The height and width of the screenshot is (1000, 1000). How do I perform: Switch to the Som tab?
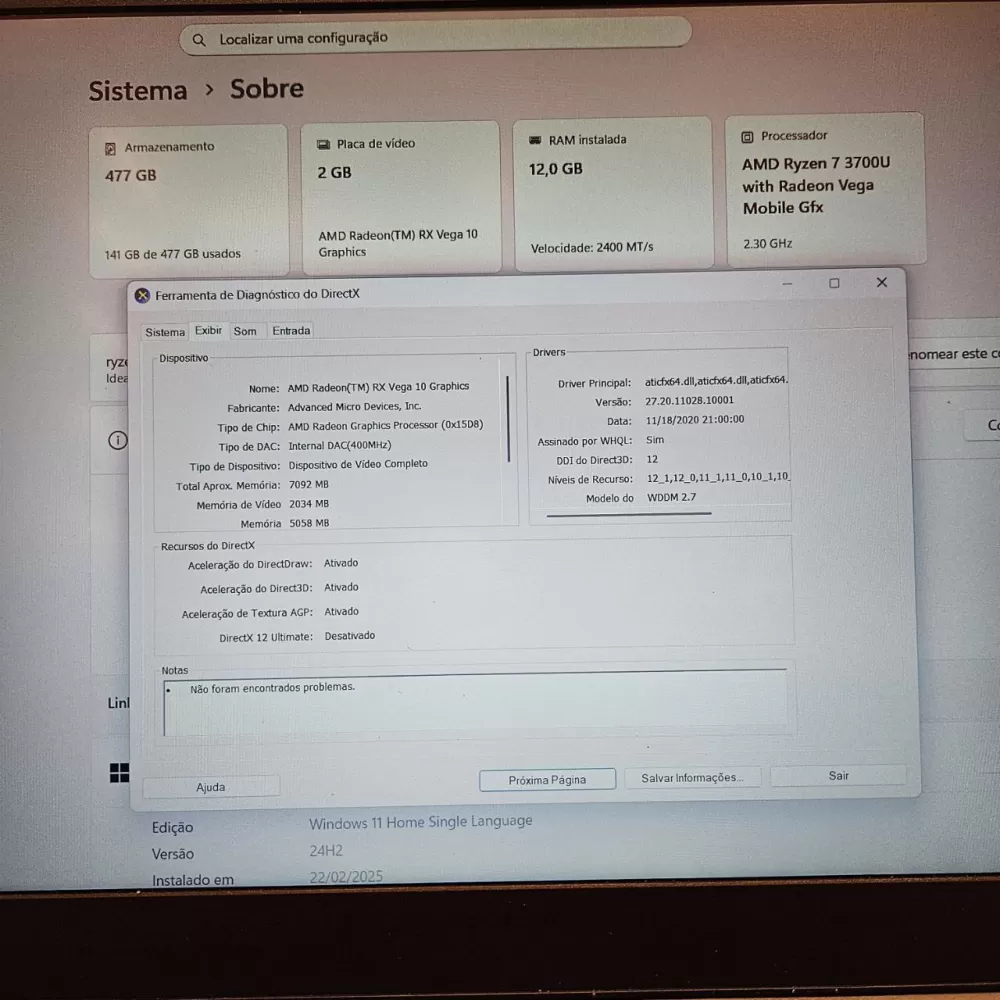point(245,331)
